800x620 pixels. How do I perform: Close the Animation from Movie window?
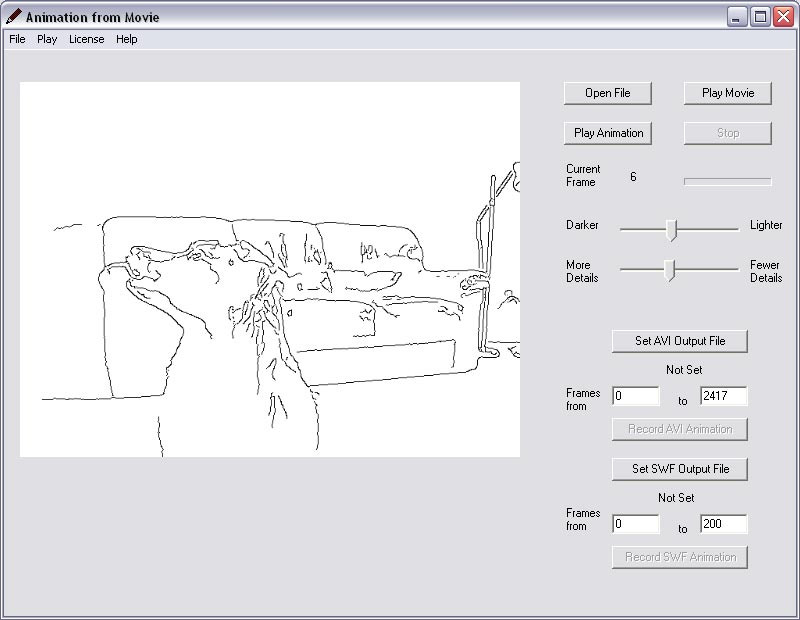pos(784,17)
